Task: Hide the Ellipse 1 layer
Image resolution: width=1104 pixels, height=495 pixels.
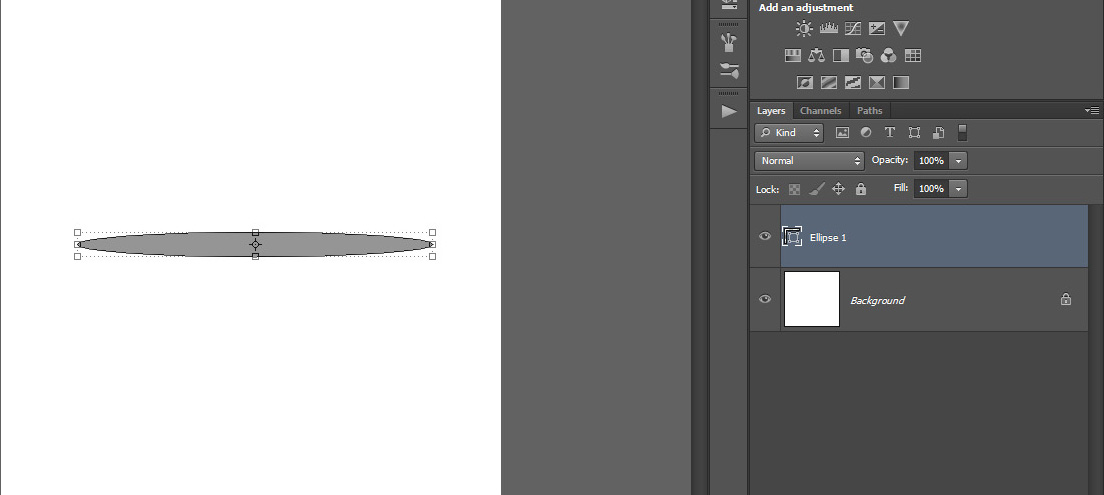Action: [765, 237]
